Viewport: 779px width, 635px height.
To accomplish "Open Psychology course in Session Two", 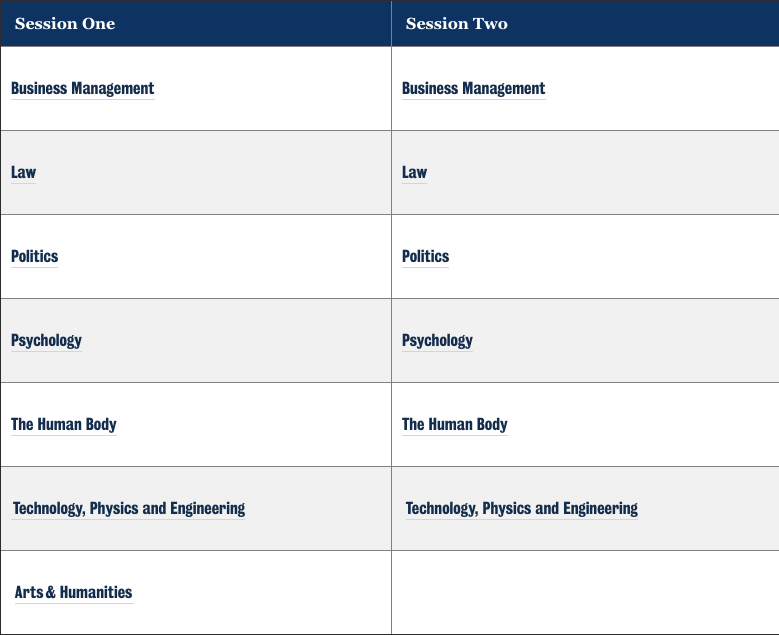I will 437,340.
